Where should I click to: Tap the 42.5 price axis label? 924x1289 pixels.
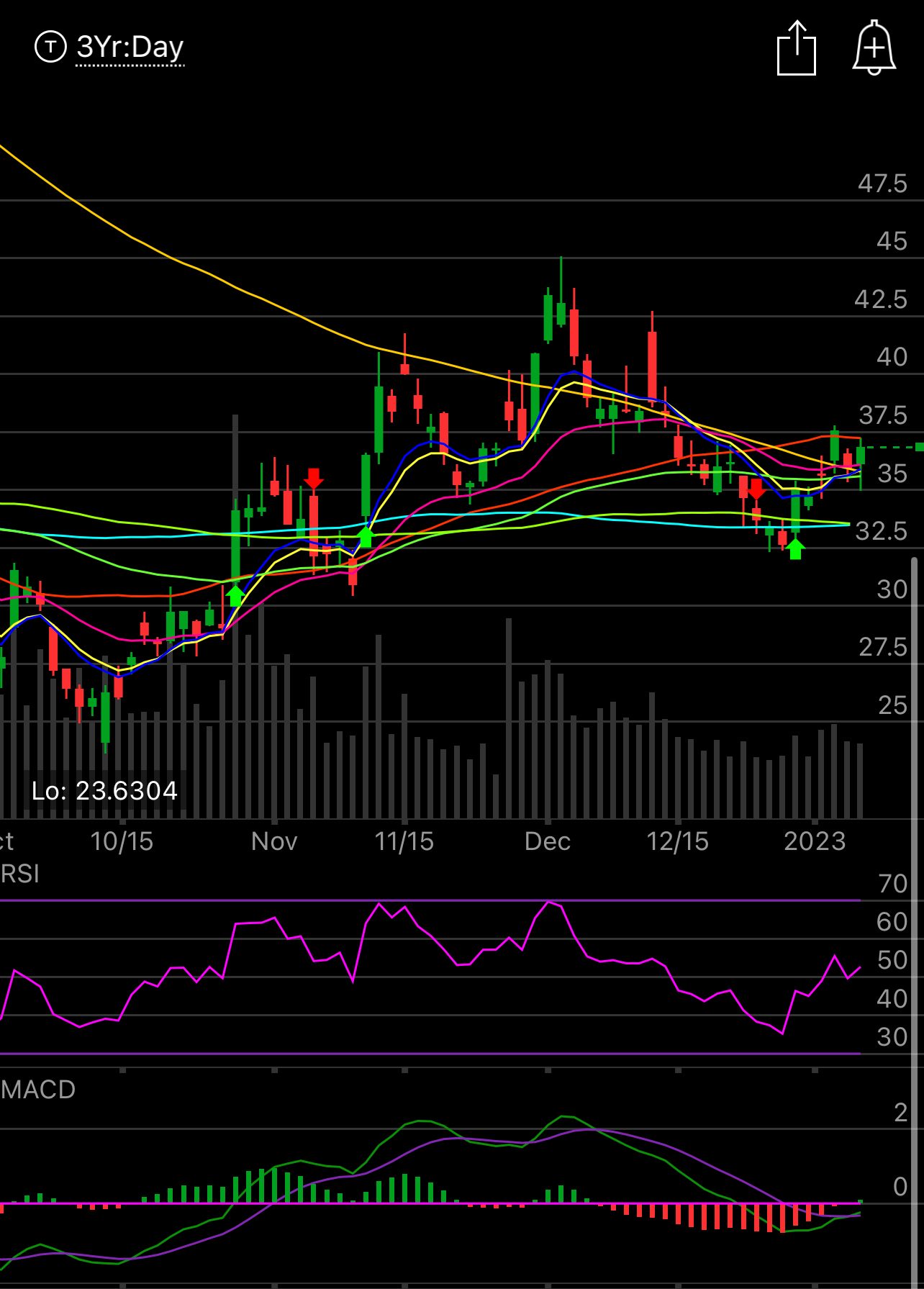click(x=882, y=299)
